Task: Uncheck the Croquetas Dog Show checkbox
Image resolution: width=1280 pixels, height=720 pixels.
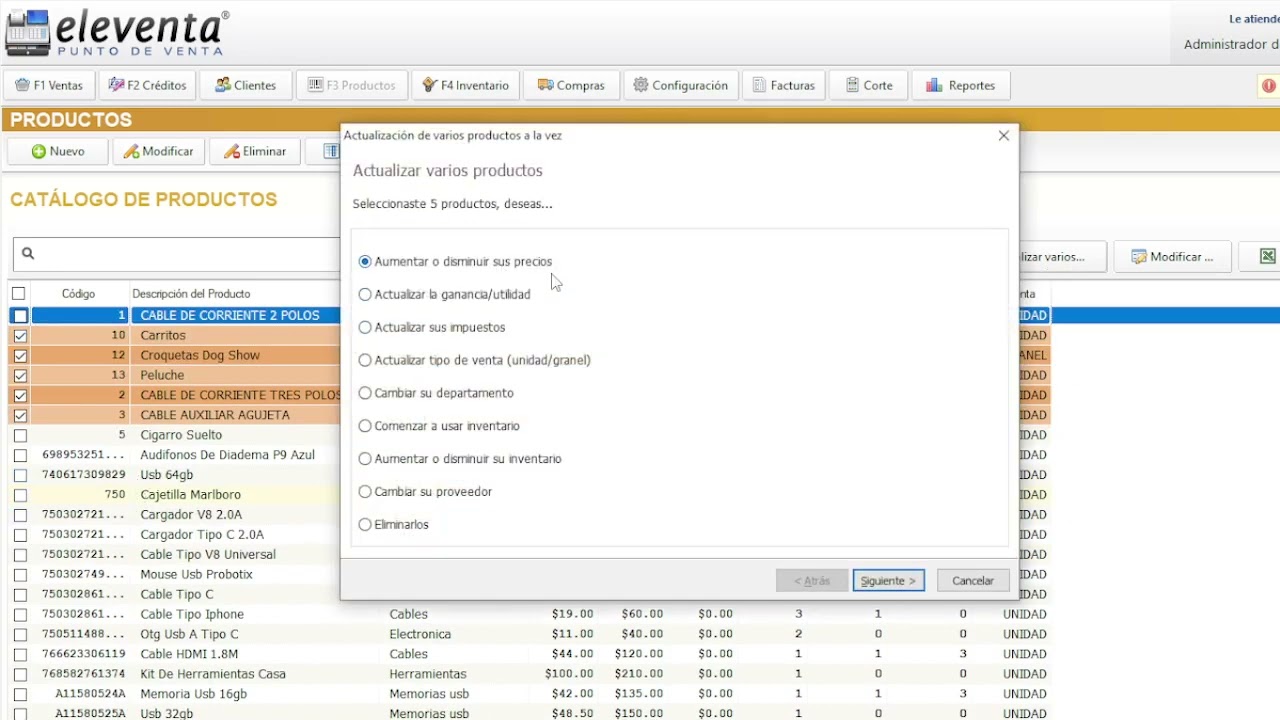Action: point(20,356)
